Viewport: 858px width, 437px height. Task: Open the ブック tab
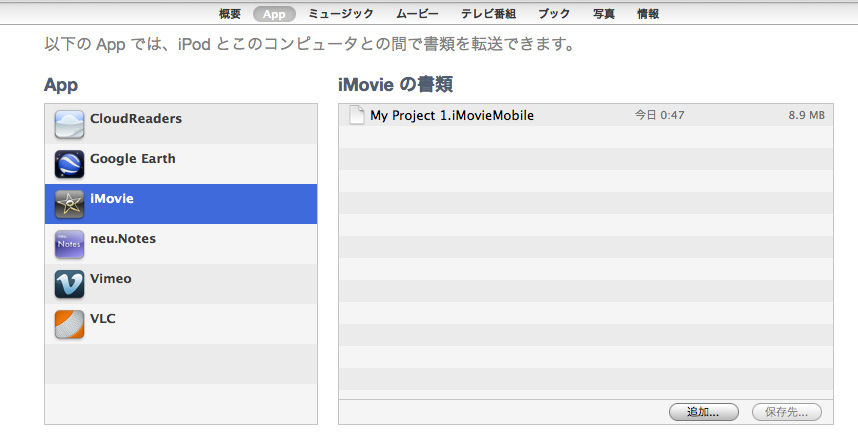point(554,14)
